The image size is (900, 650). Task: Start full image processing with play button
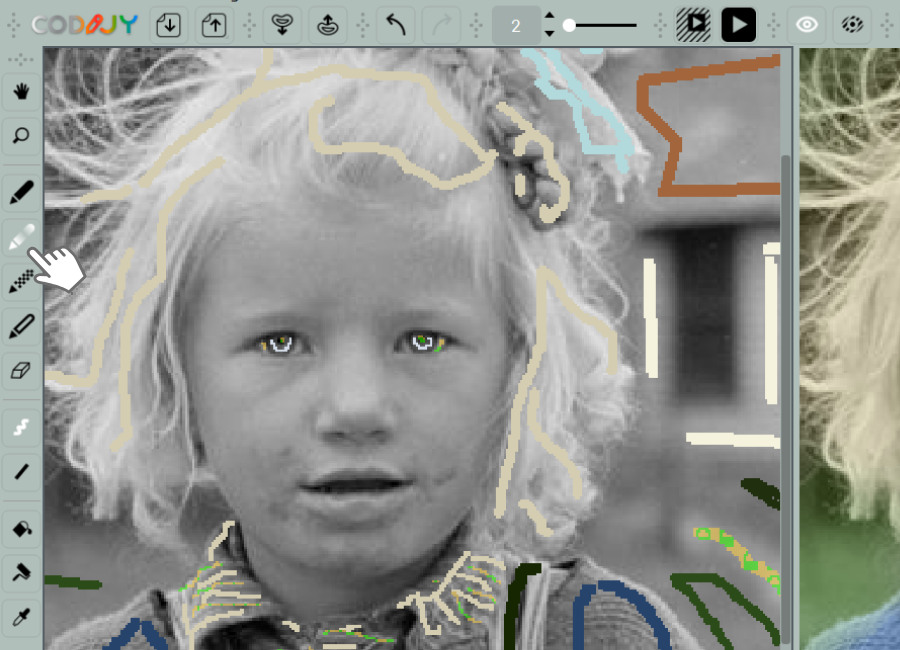coord(739,25)
